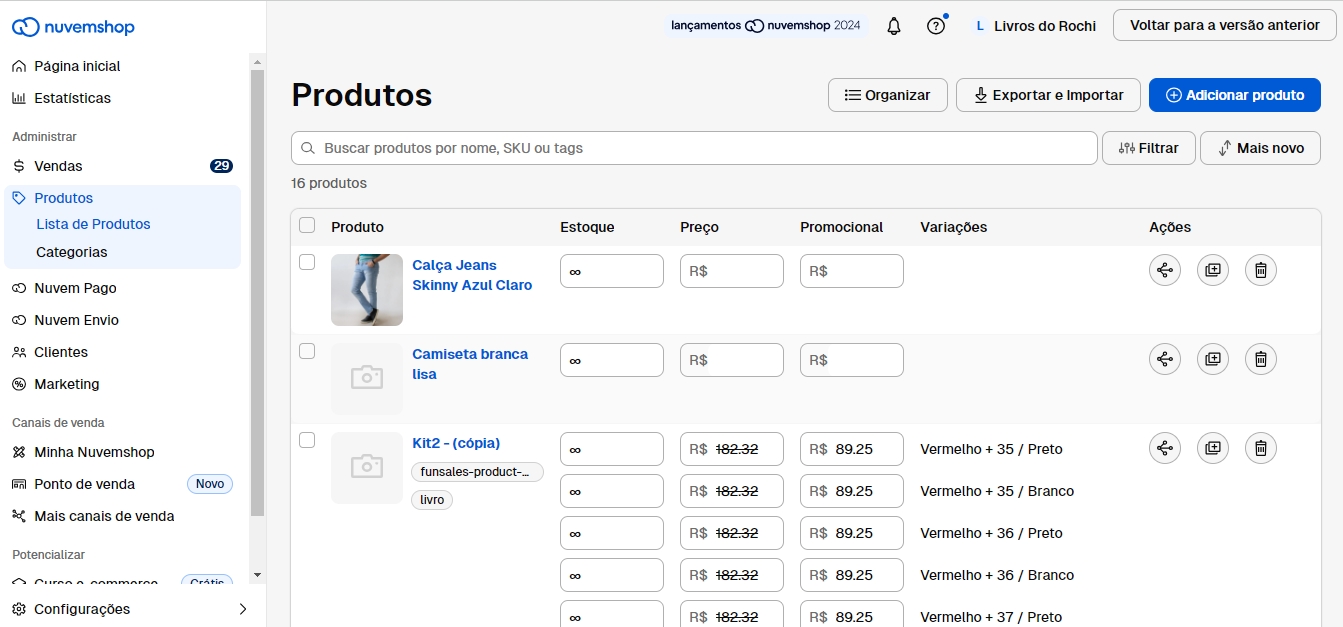Duplicate the Camiseta branca lisa product
The image size is (1343, 627).
pyautogui.click(x=1213, y=359)
